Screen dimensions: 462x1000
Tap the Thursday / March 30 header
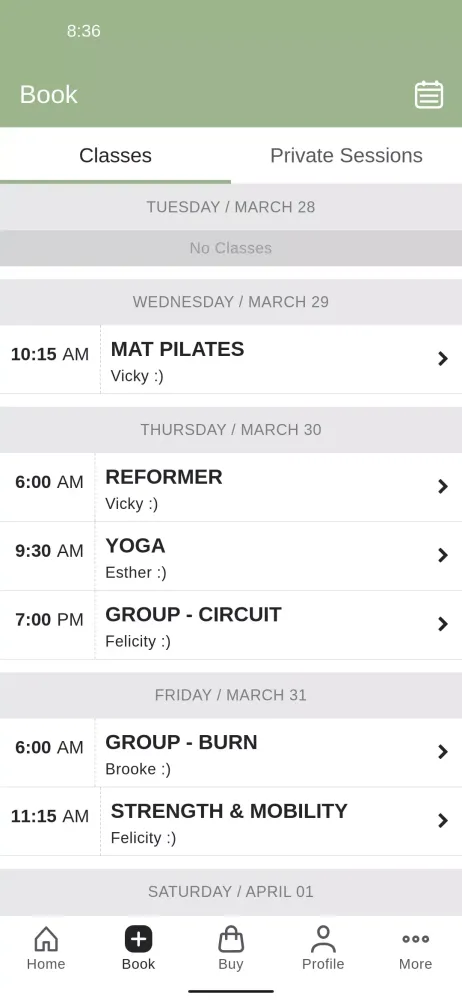click(x=231, y=430)
